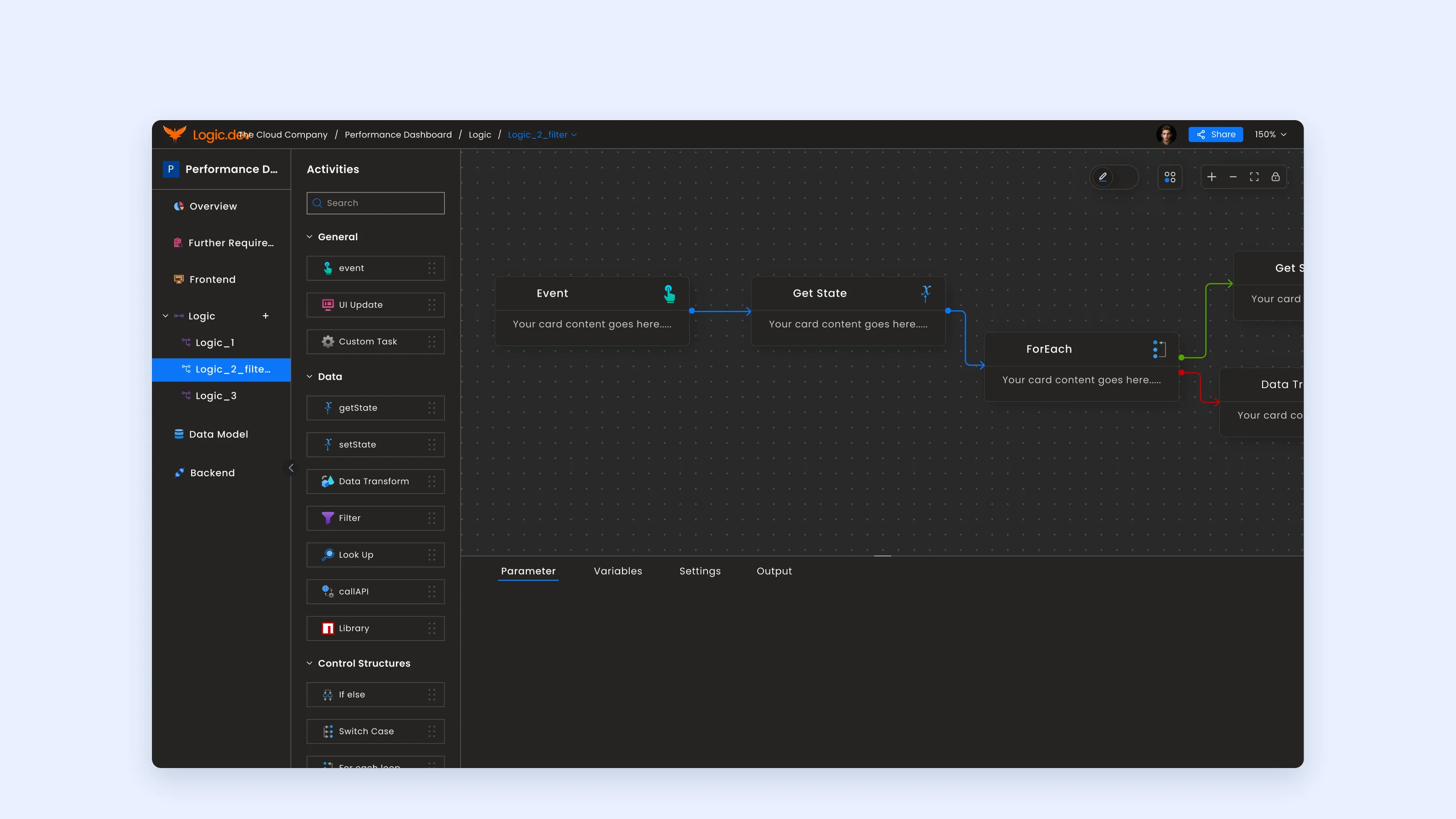The width and height of the screenshot is (1456, 819).
Task: Click the Logic breadcrumb link
Action: point(479,135)
